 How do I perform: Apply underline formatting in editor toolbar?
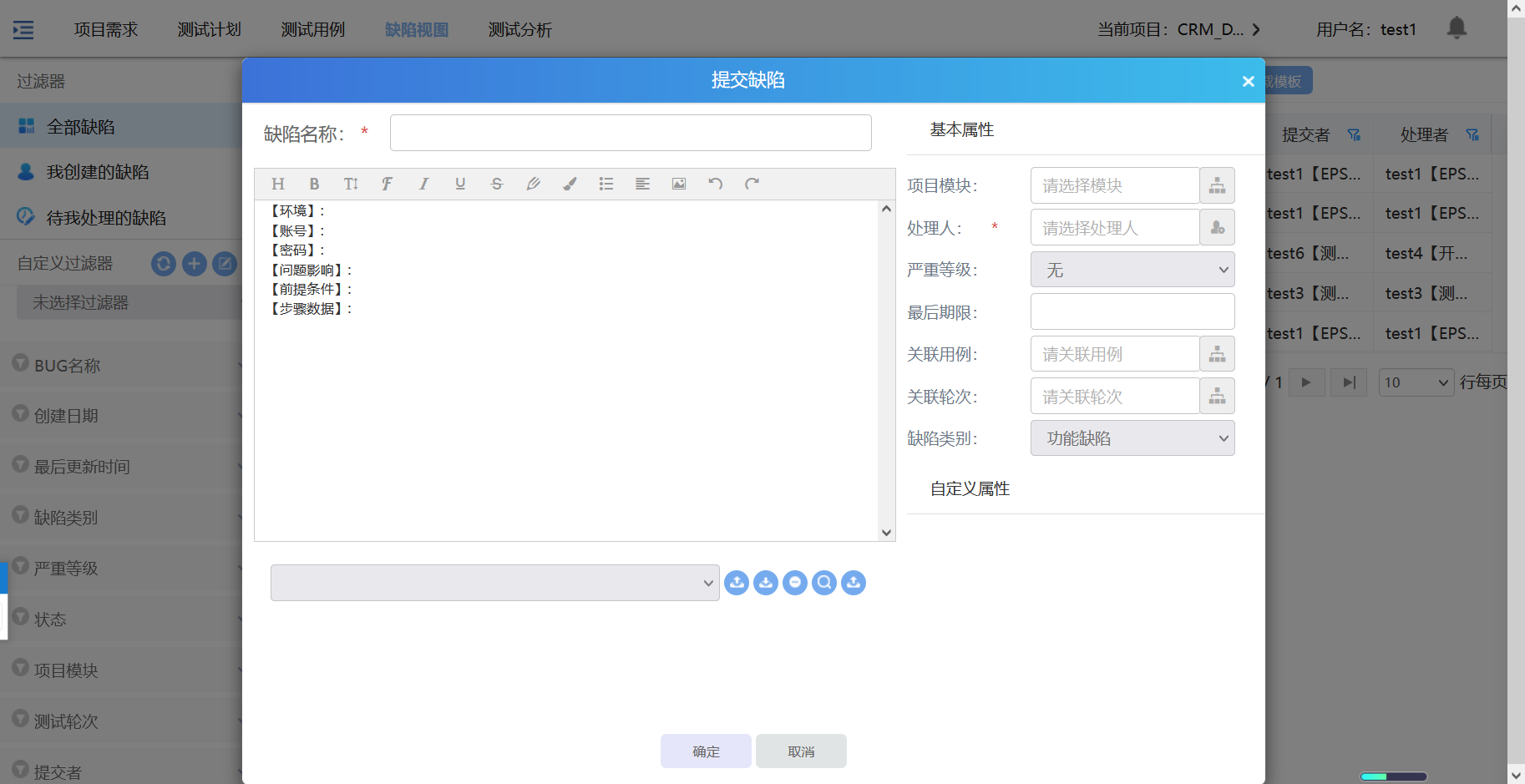coord(460,184)
